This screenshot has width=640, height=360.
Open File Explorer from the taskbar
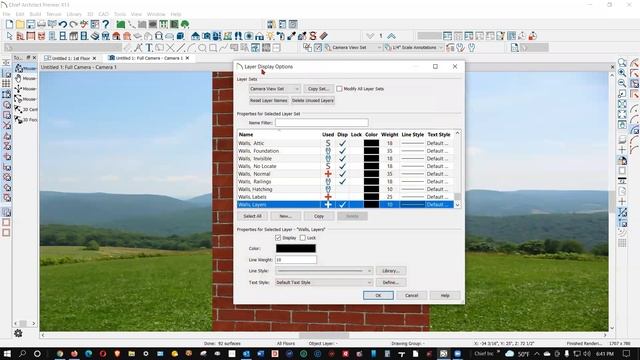click(131, 353)
